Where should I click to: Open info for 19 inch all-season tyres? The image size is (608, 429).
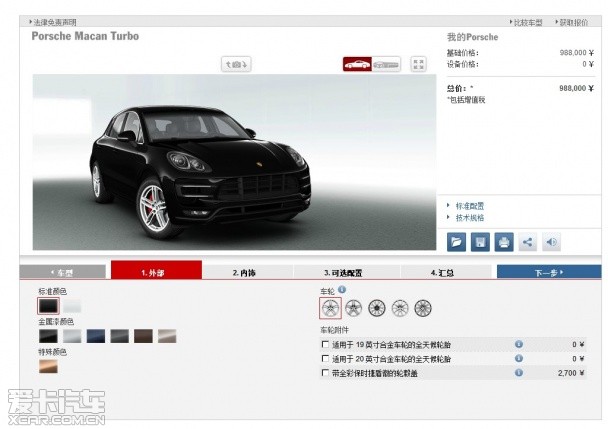click(518, 344)
